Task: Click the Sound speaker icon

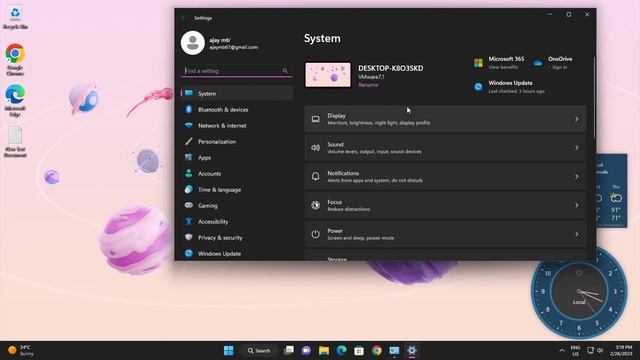Action: 316,148
